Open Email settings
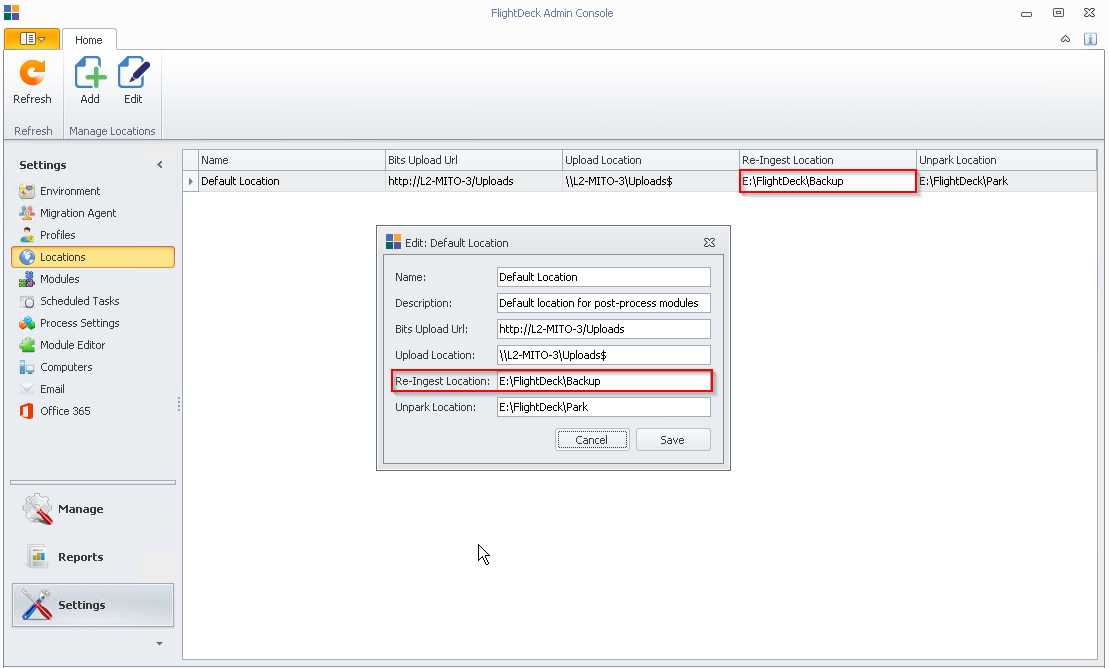 click(52, 388)
